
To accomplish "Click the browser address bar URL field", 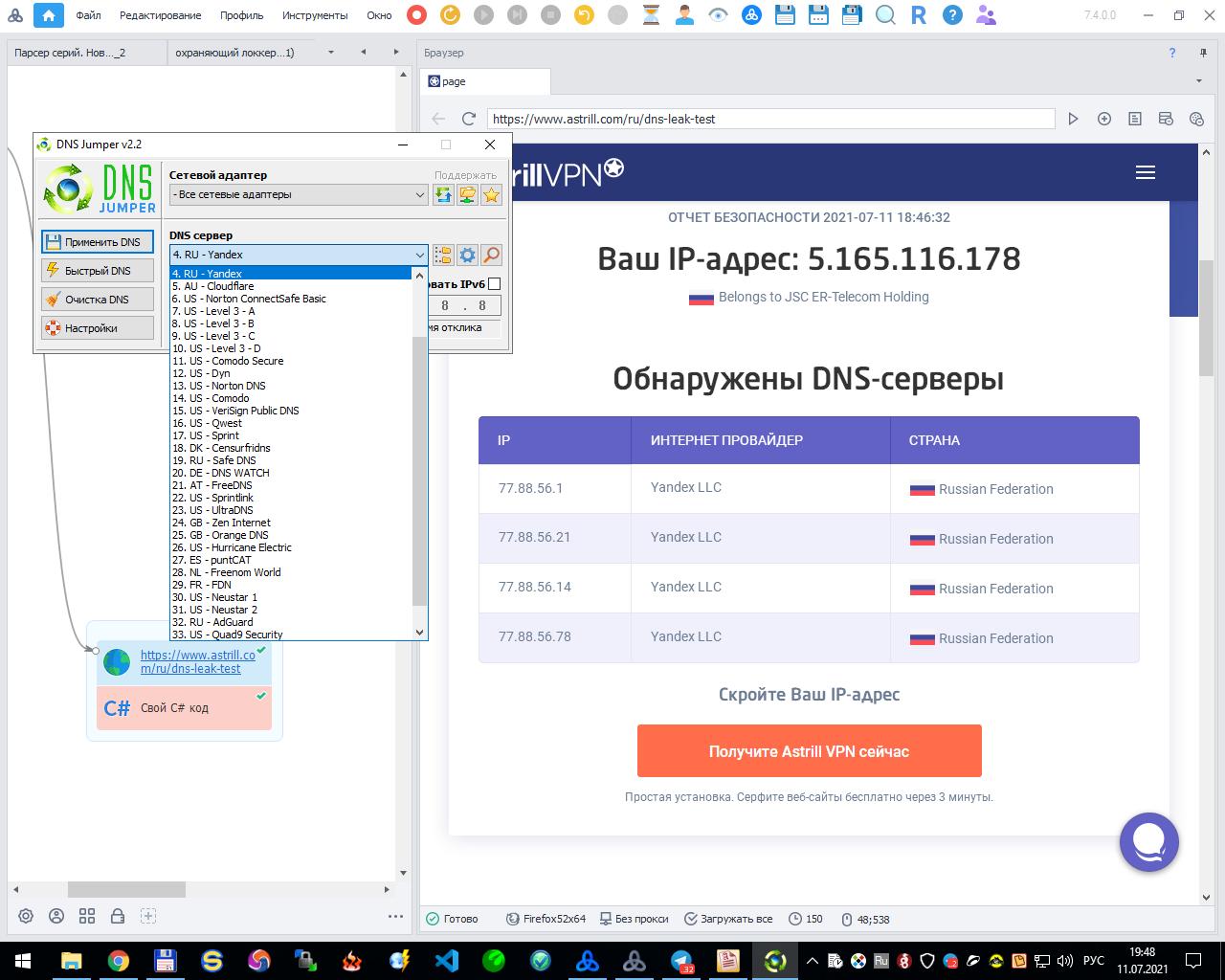I will pyautogui.click(x=771, y=119).
